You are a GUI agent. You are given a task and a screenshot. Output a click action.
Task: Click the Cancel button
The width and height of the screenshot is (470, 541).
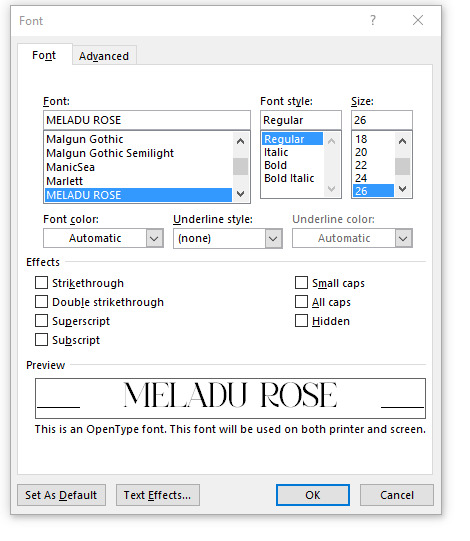coord(397,495)
